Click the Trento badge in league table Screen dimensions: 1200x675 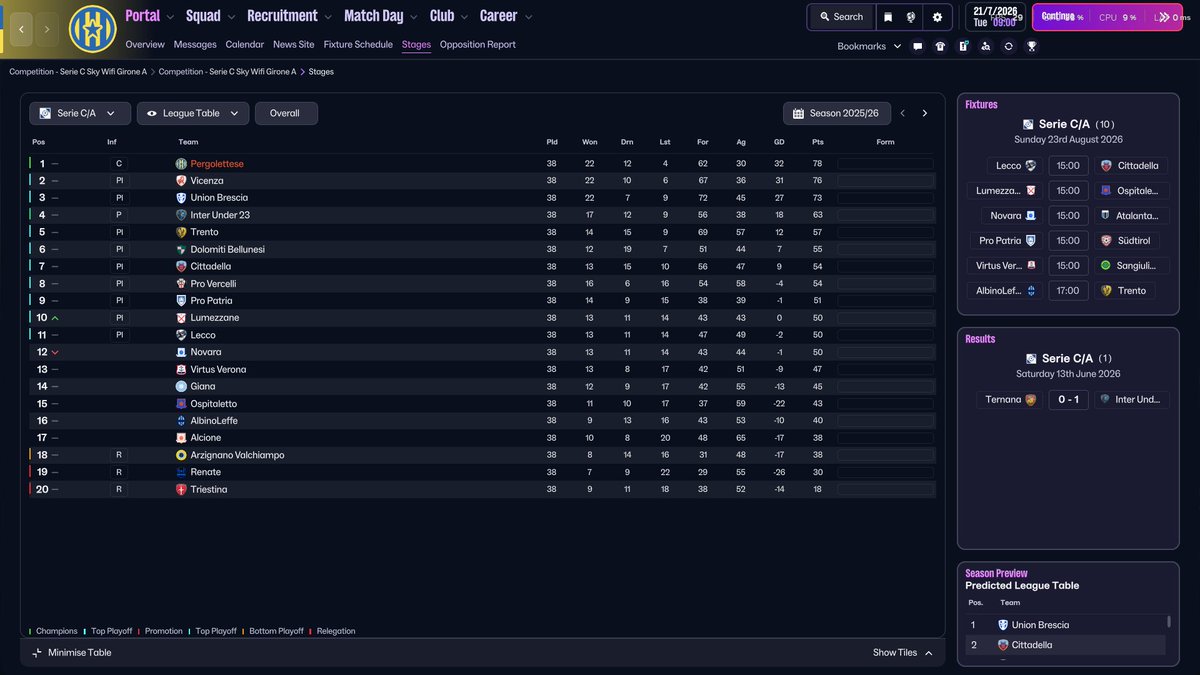coord(181,232)
